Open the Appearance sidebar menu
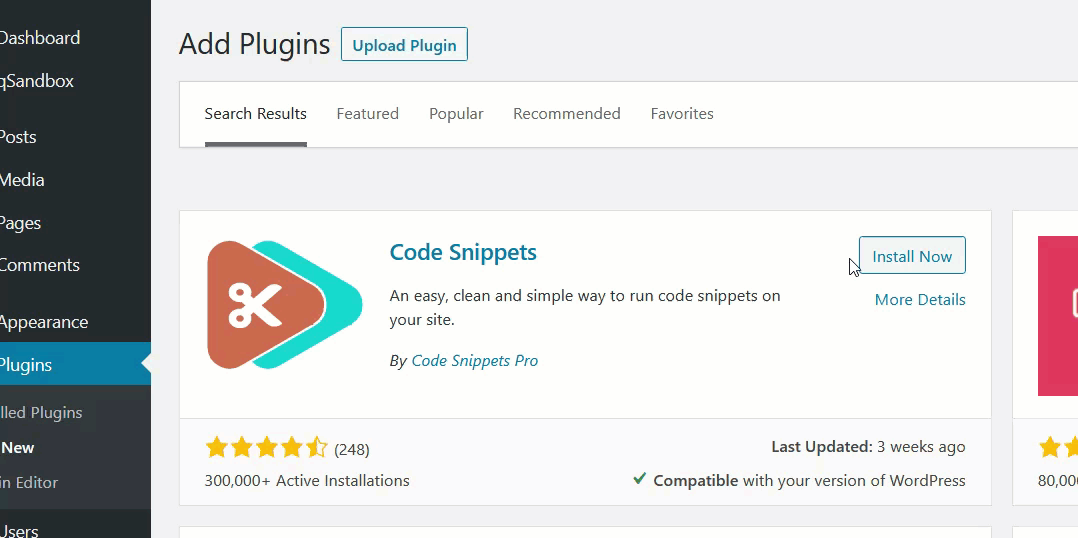The width and height of the screenshot is (1078, 538). (x=44, y=322)
